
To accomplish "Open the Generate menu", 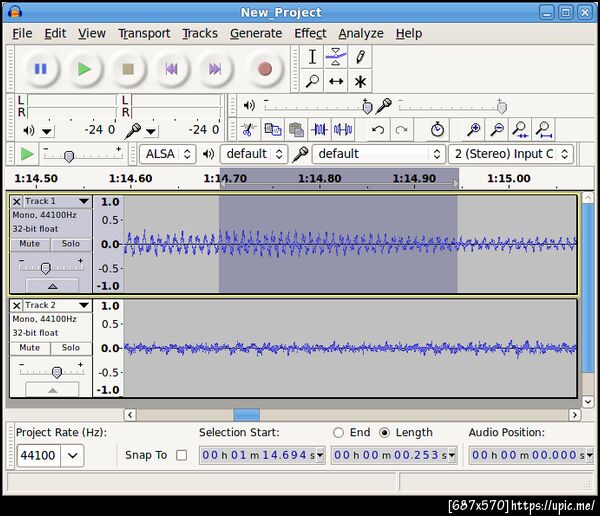I will [256, 33].
